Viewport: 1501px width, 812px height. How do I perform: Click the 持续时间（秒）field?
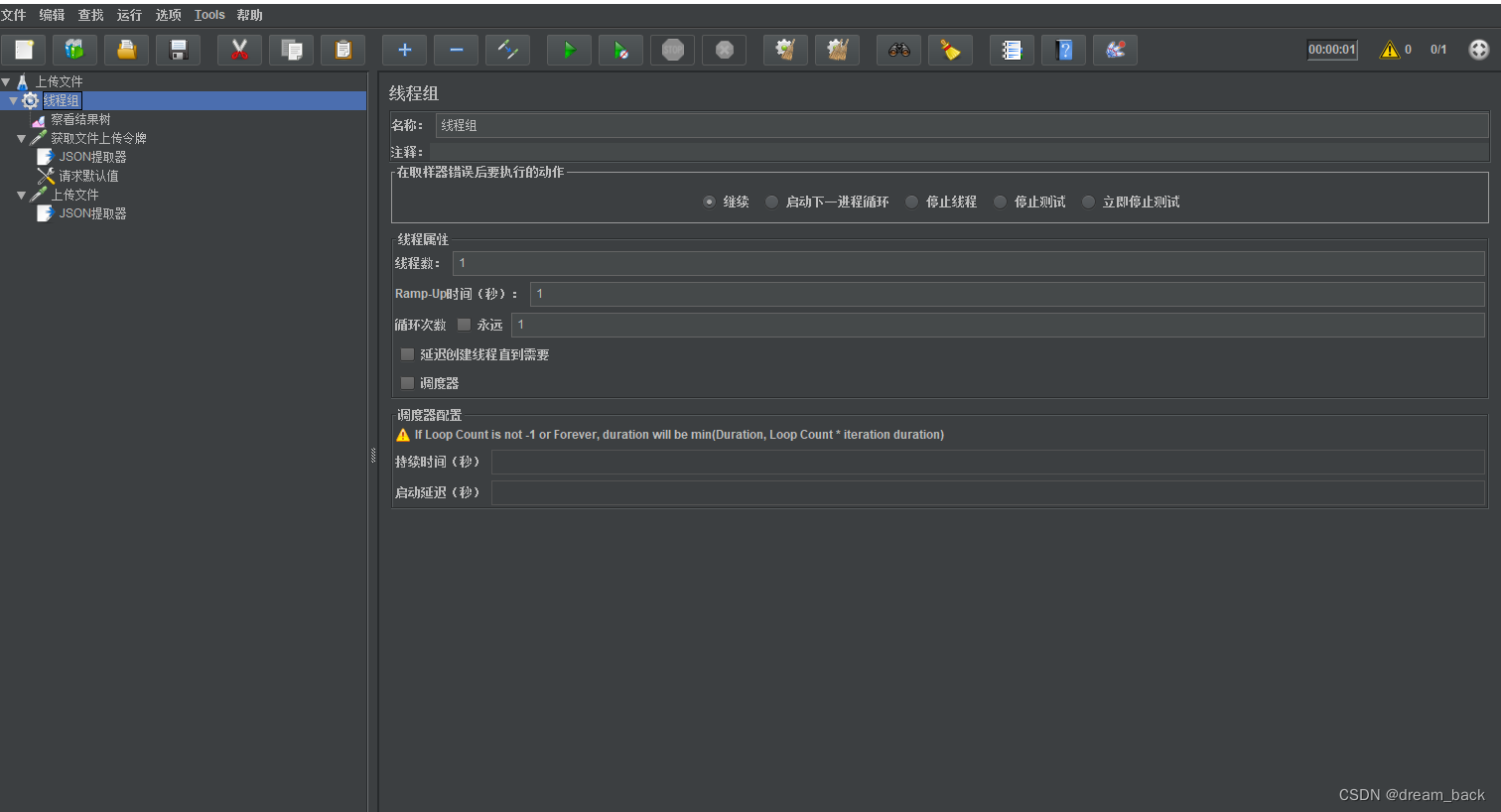[x=988, y=462]
